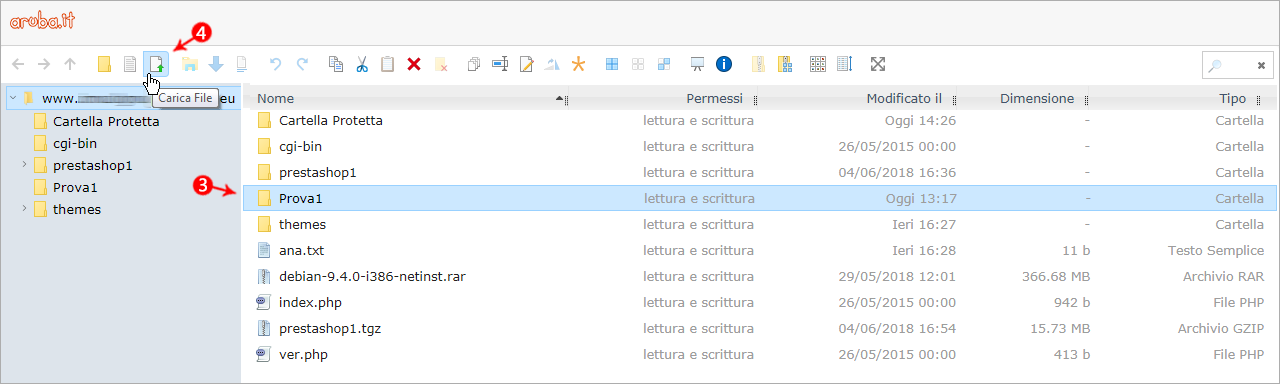Create a new folder with the toolbar icon
The height and width of the screenshot is (384, 1280).
tap(104, 64)
